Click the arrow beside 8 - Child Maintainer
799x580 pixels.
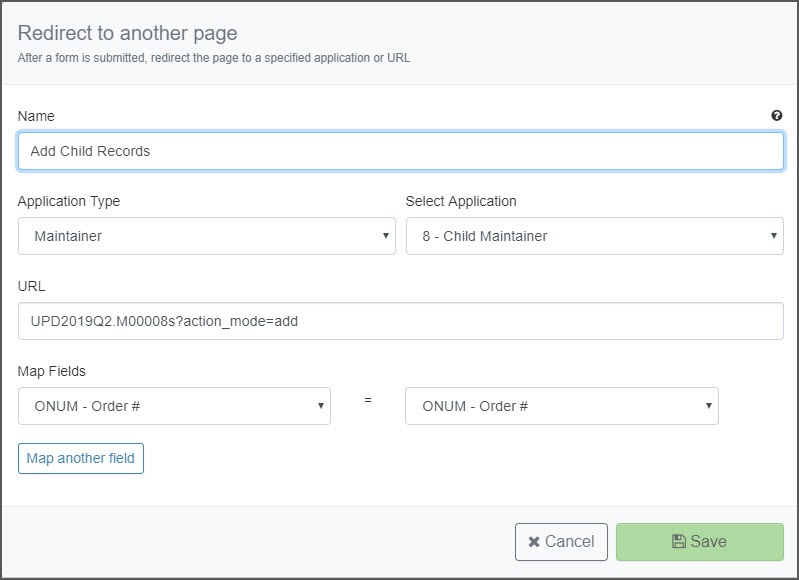point(774,235)
